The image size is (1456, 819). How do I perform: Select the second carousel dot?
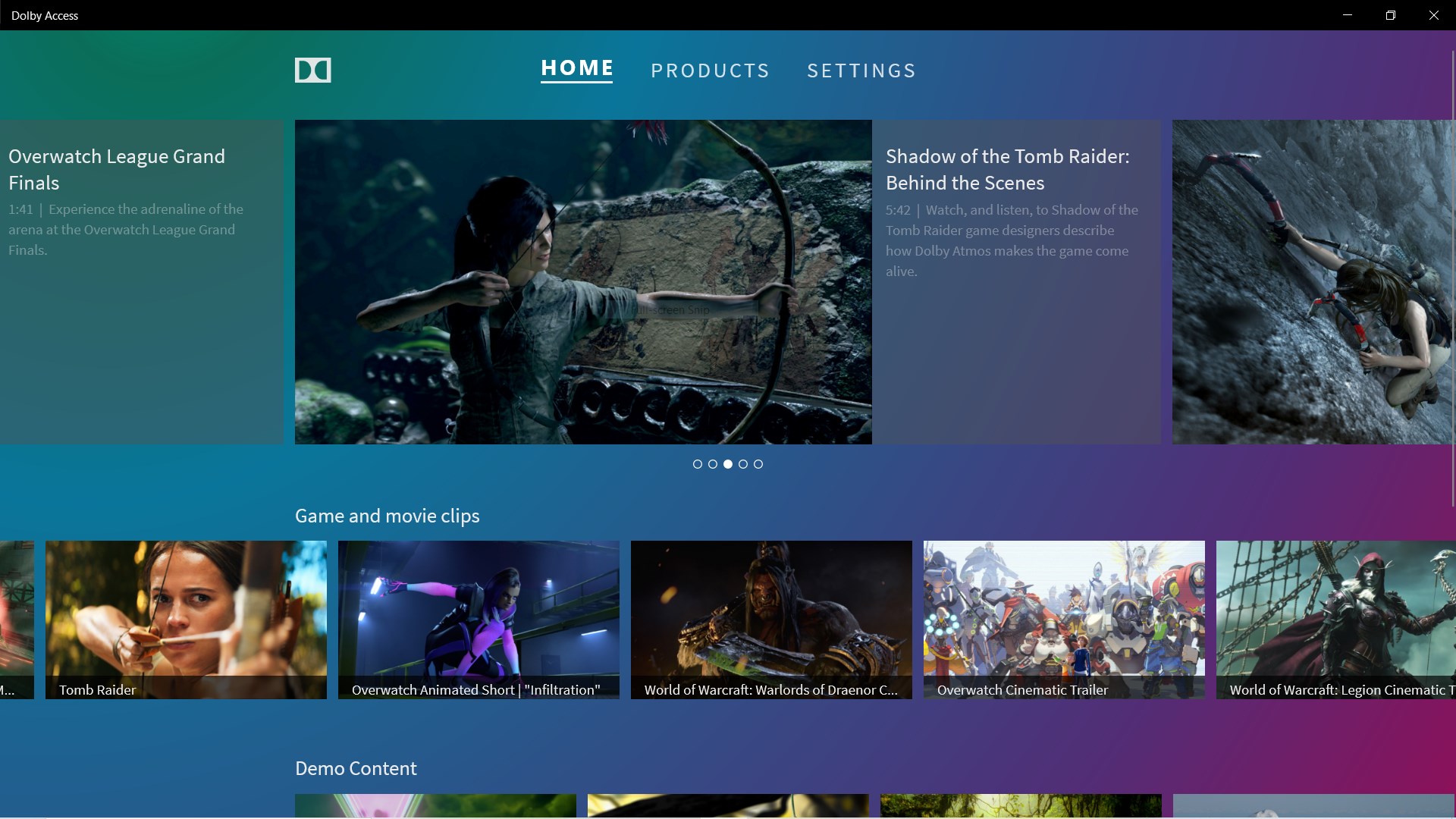713,464
